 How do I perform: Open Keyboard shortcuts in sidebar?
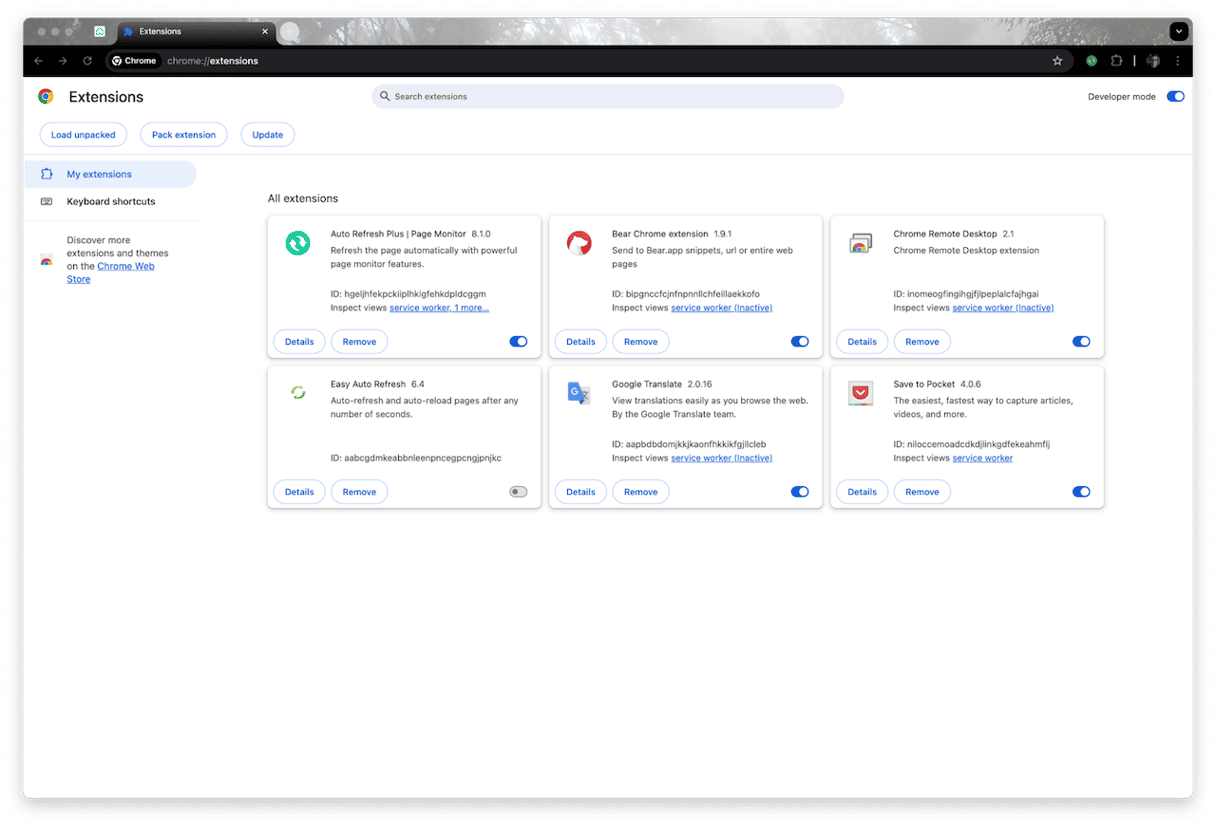(x=111, y=202)
